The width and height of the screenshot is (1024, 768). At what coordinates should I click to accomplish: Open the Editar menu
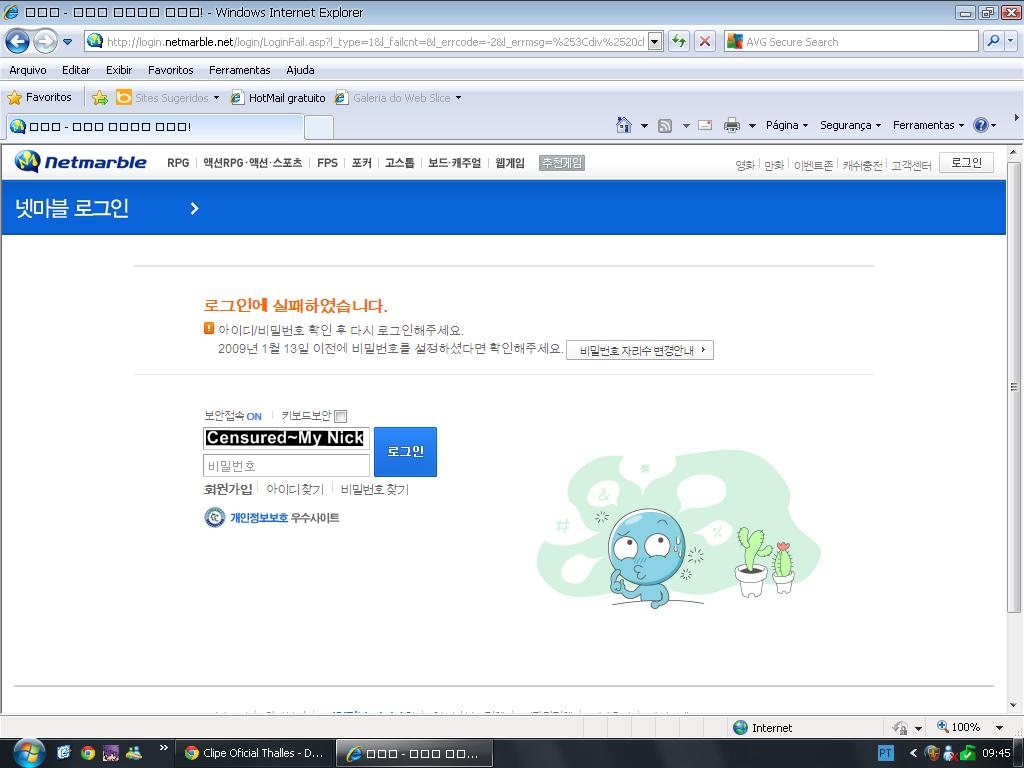point(76,70)
